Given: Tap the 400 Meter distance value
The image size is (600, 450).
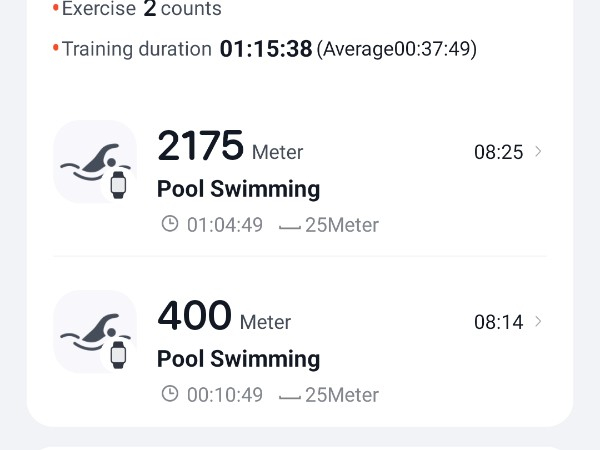Looking at the screenshot, I should 195,317.
